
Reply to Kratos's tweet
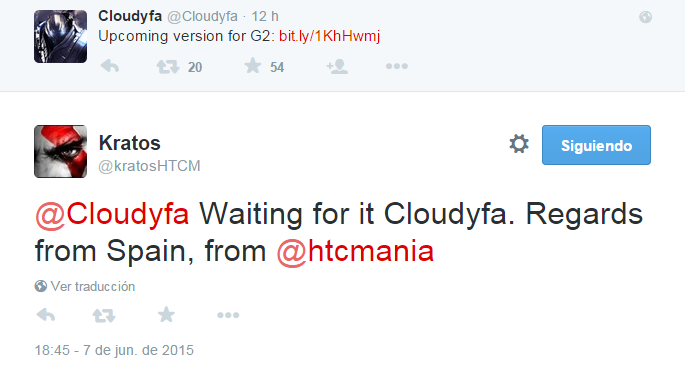pyautogui.click(x=46, y=315)
